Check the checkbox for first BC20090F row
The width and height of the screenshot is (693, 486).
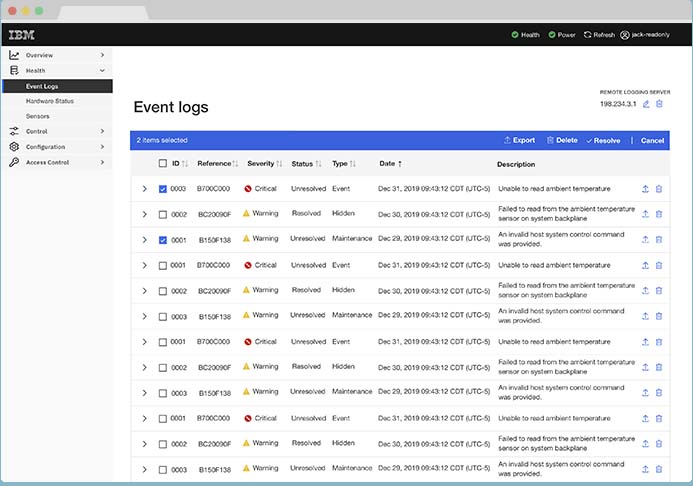pos(163,214)
